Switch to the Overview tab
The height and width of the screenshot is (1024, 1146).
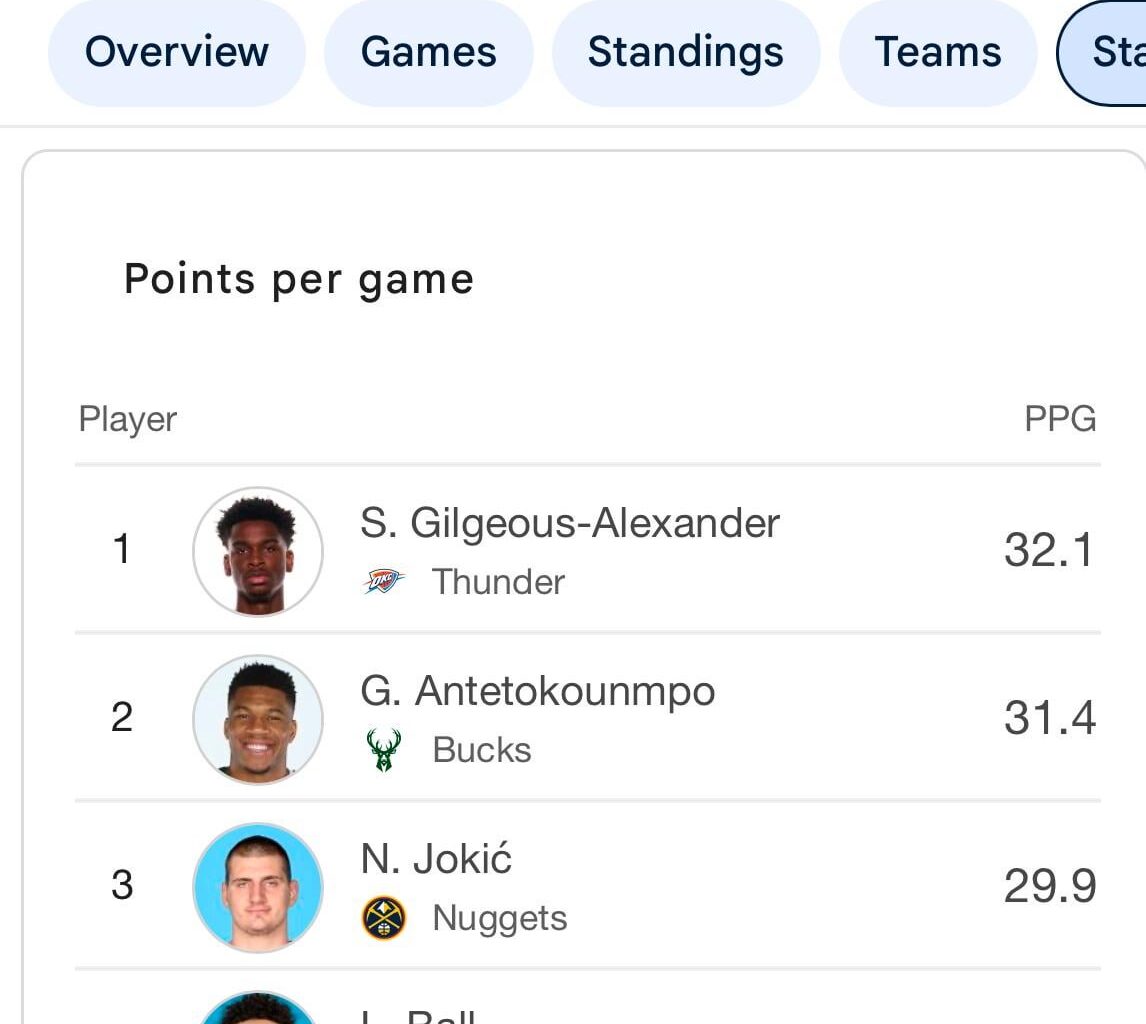coord(177,52)
